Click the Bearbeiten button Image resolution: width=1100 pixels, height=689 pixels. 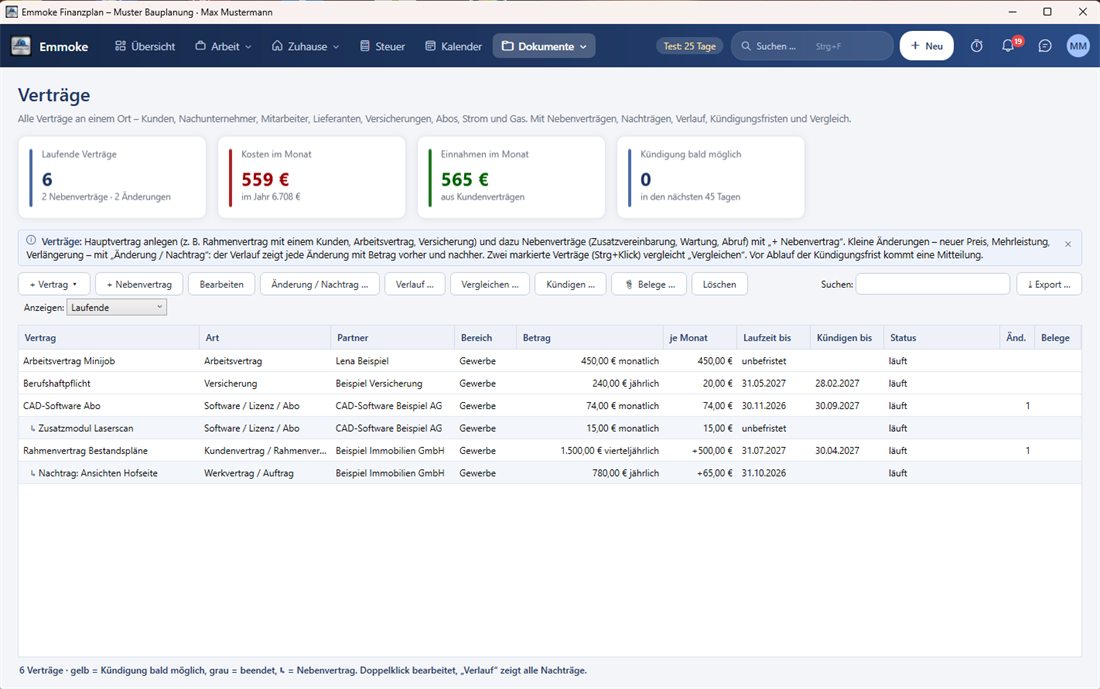tap(222, 284)
